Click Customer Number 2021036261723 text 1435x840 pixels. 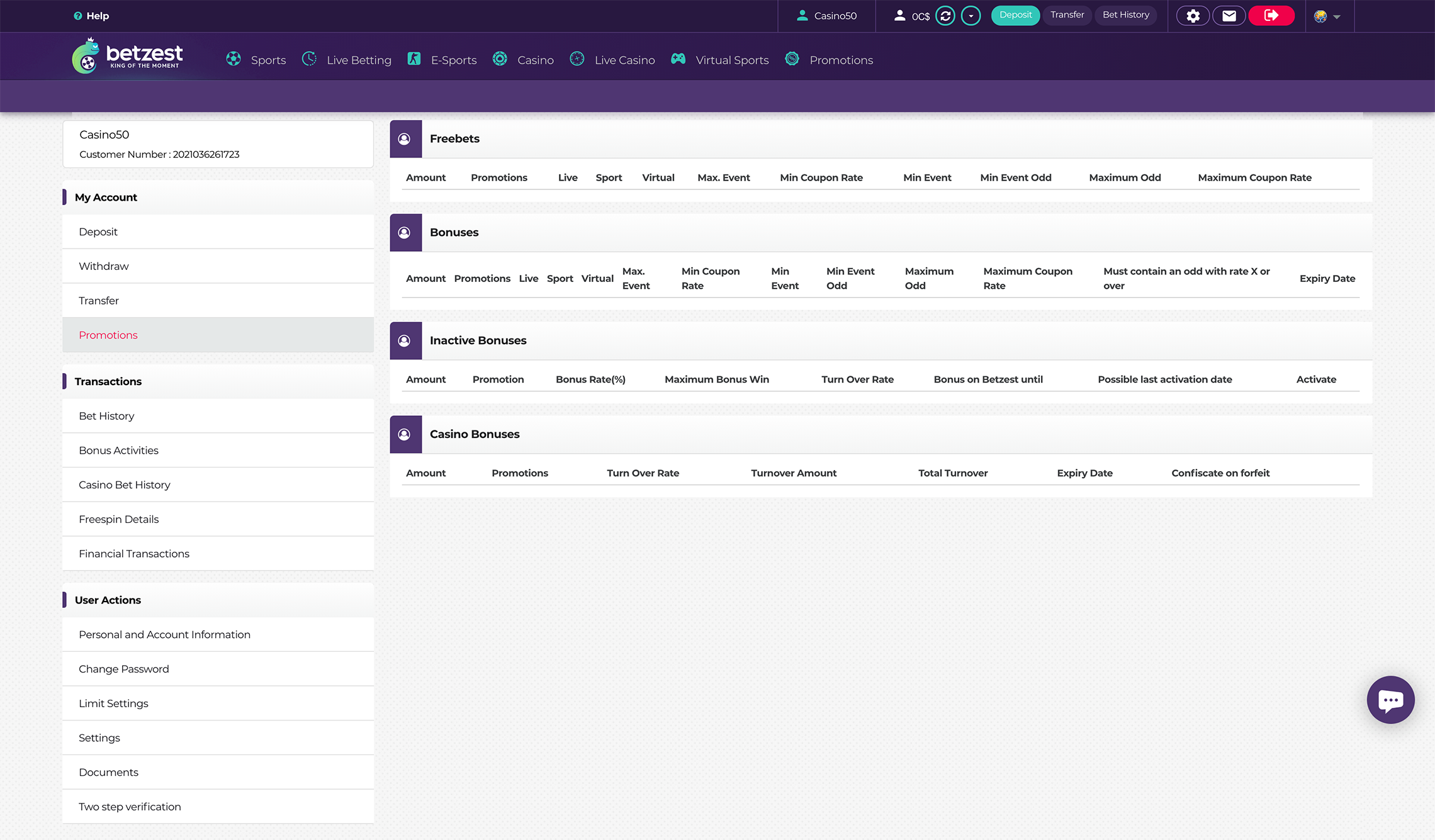(159, 155)
